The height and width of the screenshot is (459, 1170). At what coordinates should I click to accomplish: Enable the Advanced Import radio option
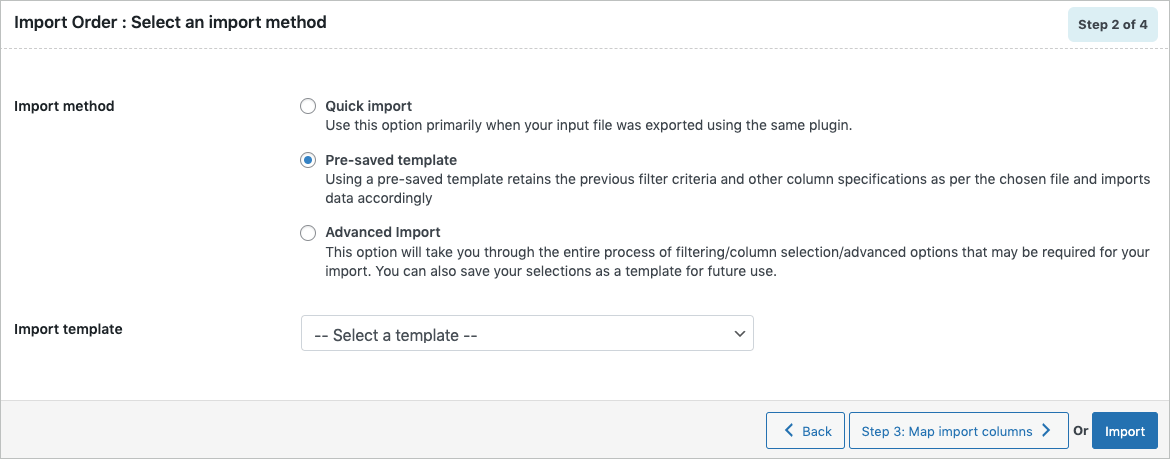[x=308, y=233]
